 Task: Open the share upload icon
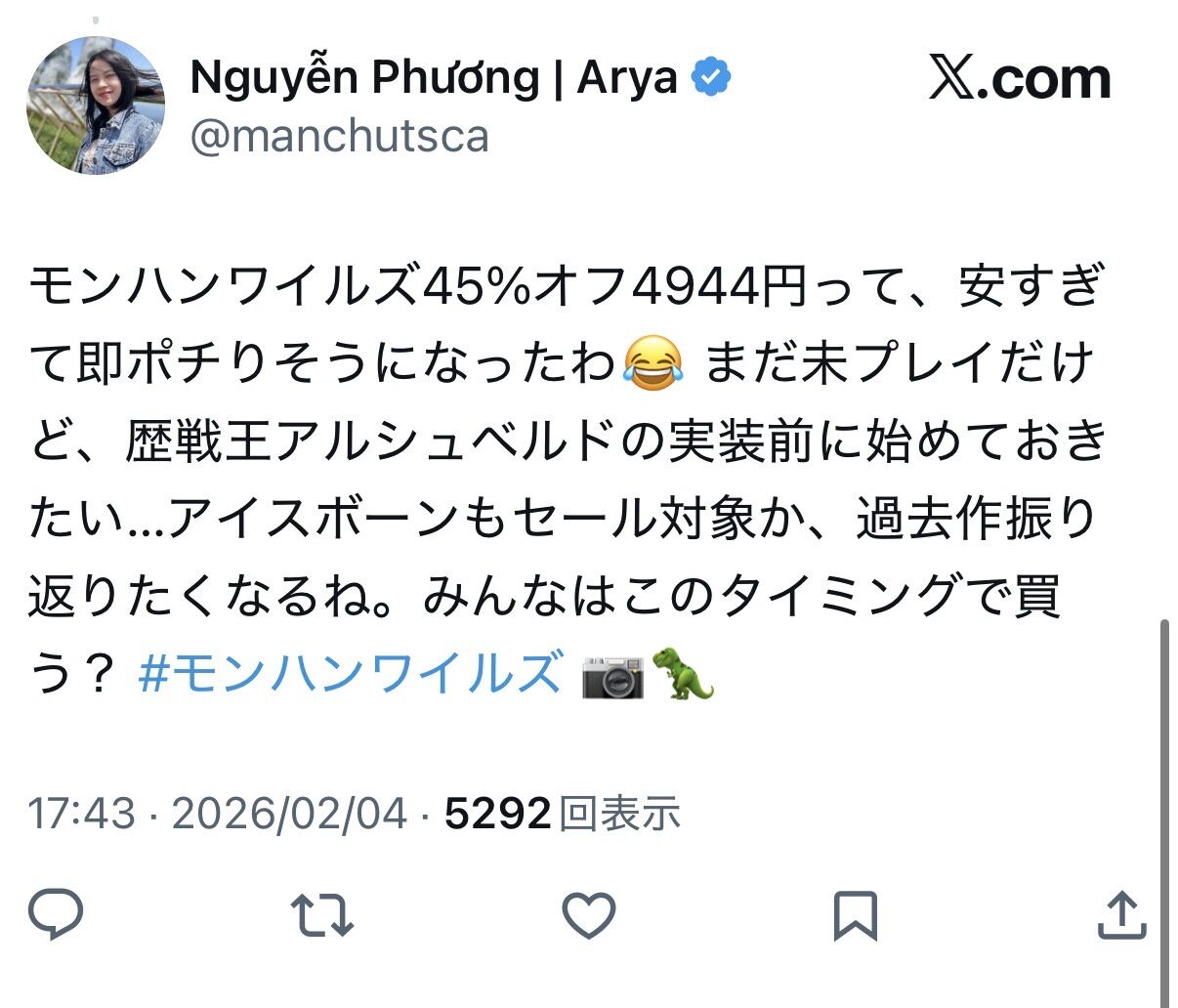(1121, 915)
